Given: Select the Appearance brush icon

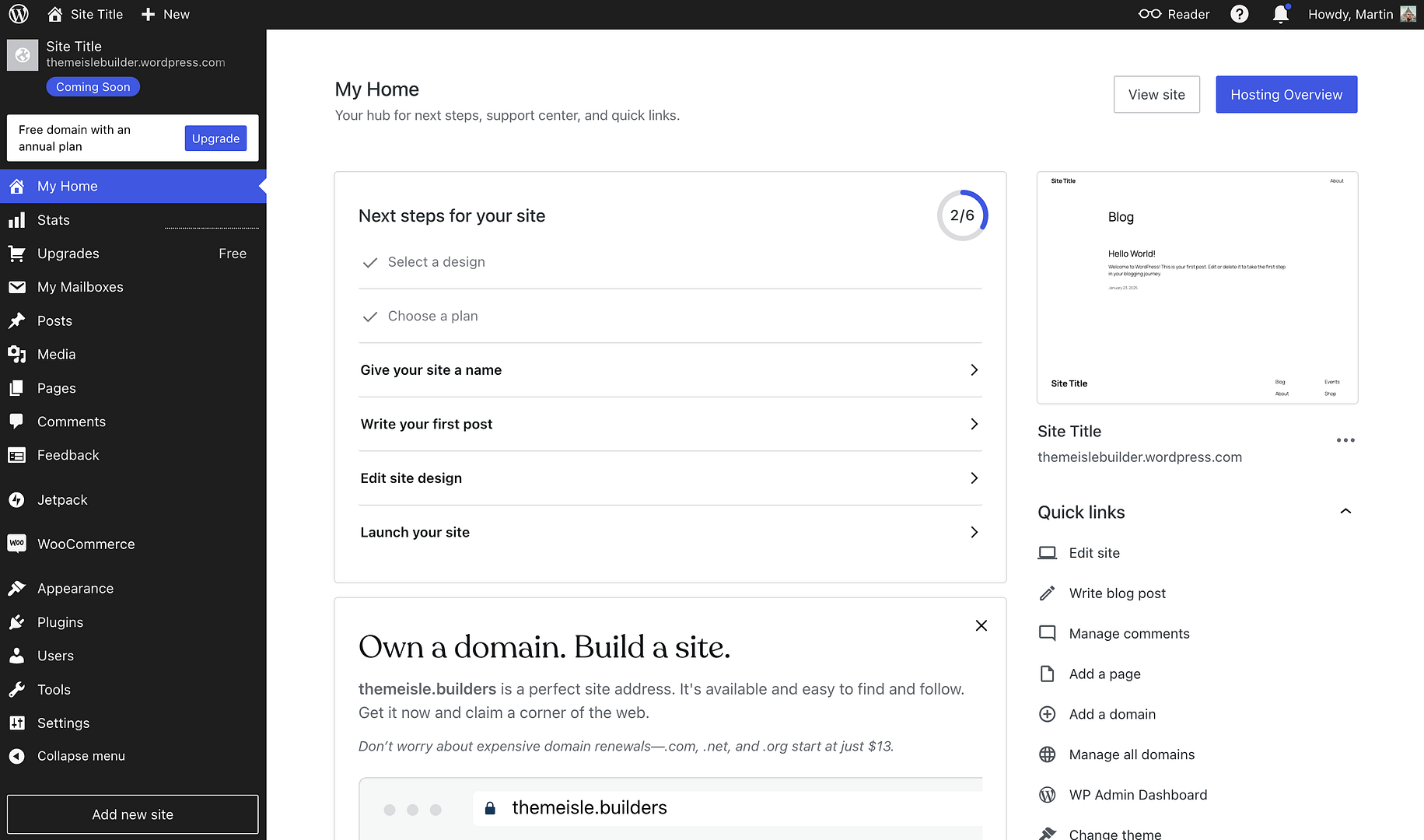Looking at the screenshot, I should [17, 588].
